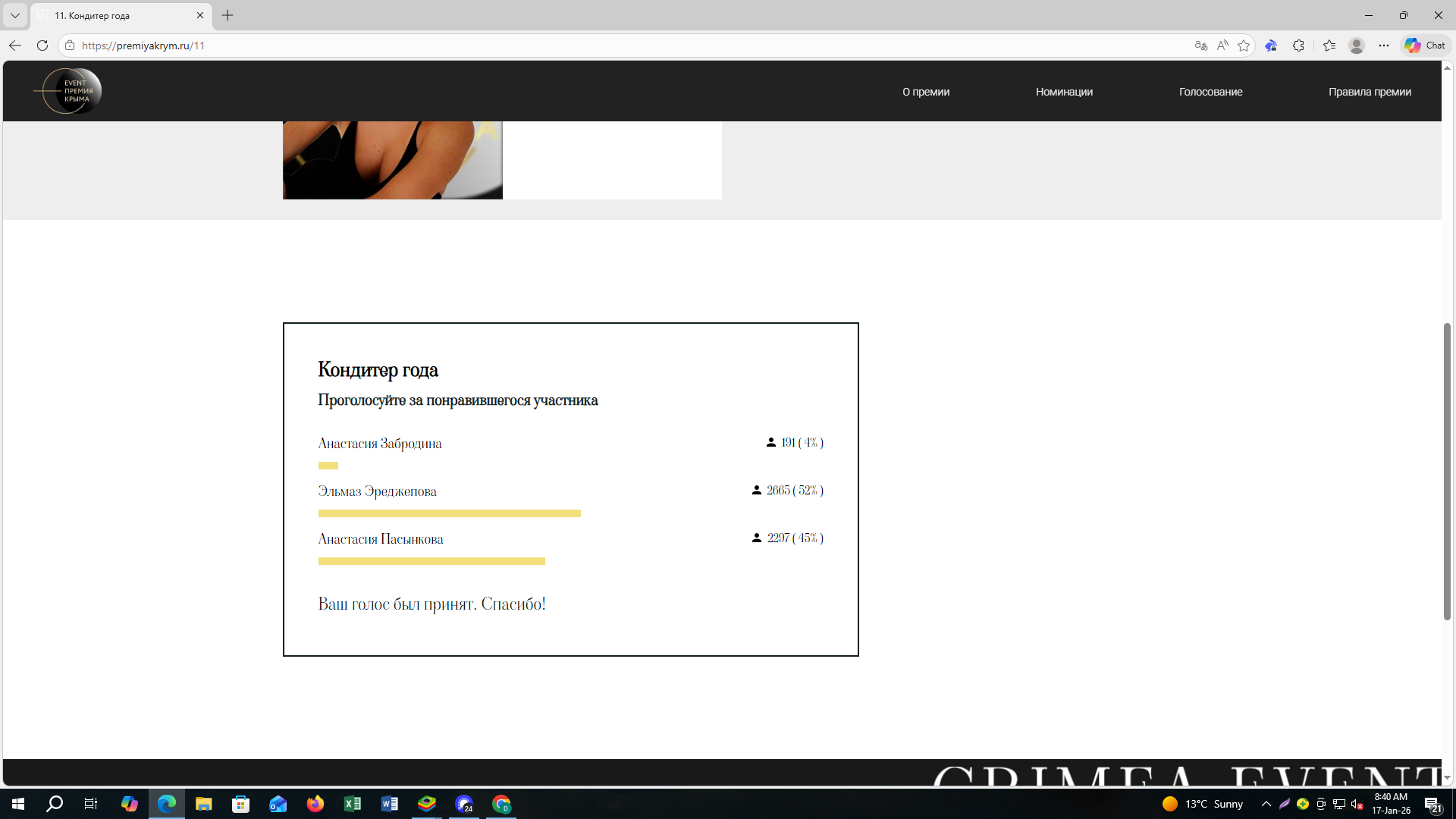Click the browser back arrow
Viewport: 1456px width, 819px height.
[x=14, y=45]
